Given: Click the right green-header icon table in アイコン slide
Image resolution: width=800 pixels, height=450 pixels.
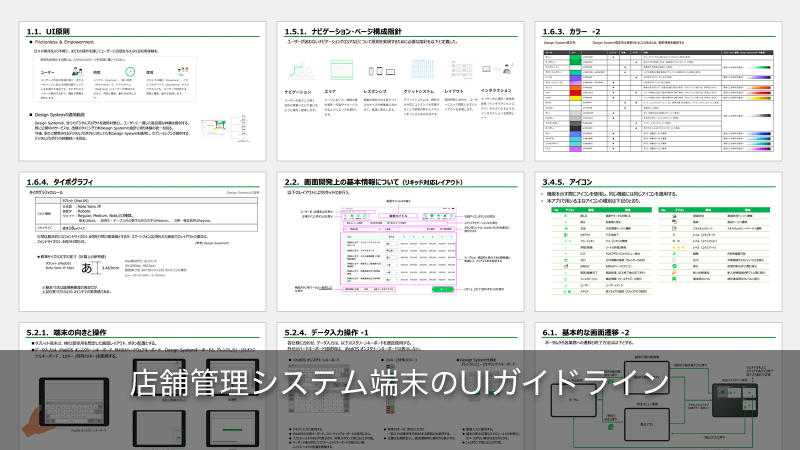Looking at the screenshot, I should click(714, 245).
